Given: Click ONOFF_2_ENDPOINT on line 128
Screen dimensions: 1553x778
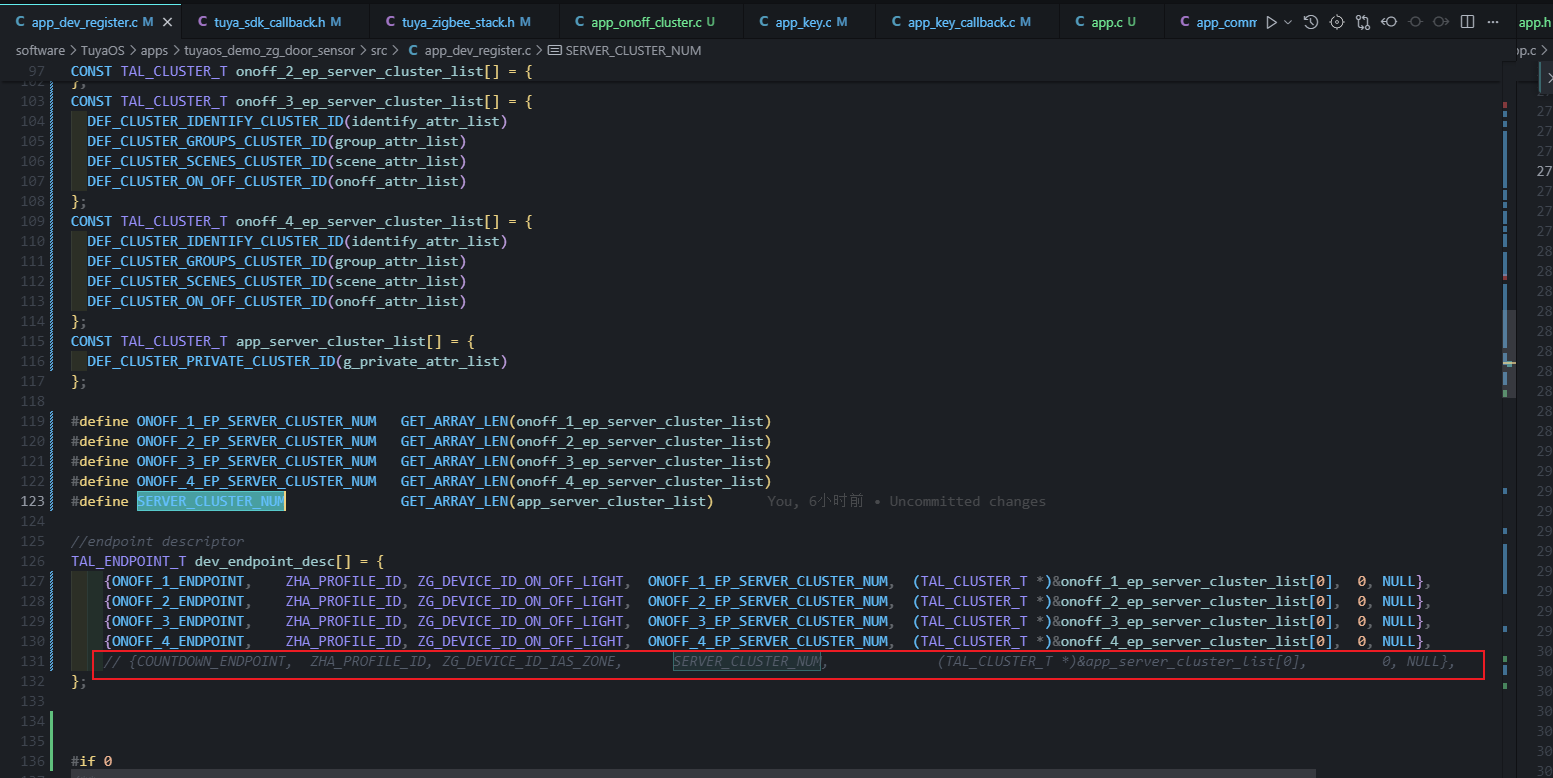Looking at the screenshot, I should 178,601.
